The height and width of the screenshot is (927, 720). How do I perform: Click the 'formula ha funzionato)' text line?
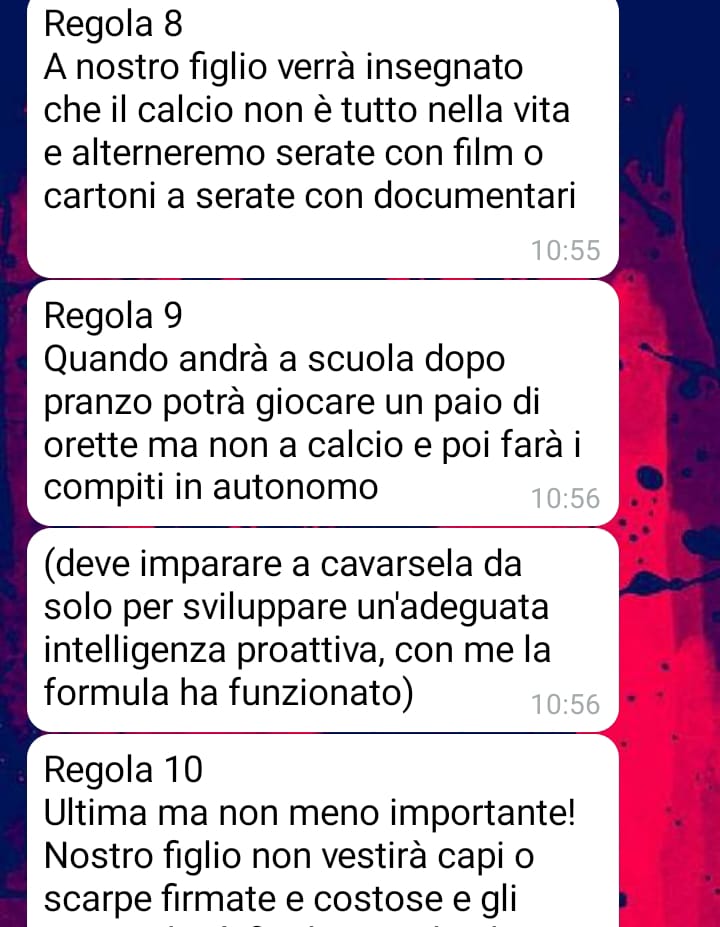228,692
